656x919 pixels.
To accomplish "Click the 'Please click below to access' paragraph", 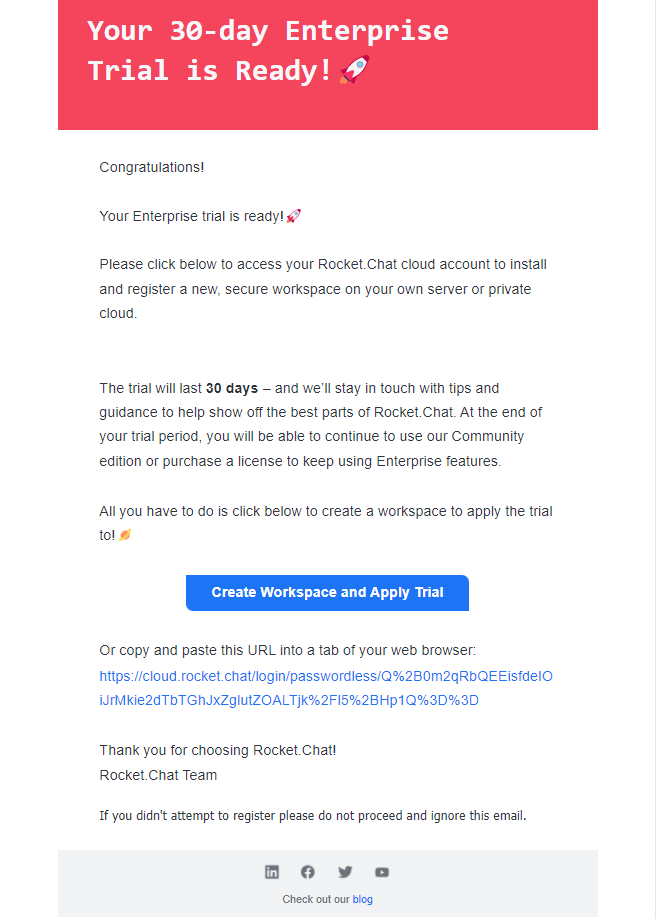I will [x=323, y=289].
